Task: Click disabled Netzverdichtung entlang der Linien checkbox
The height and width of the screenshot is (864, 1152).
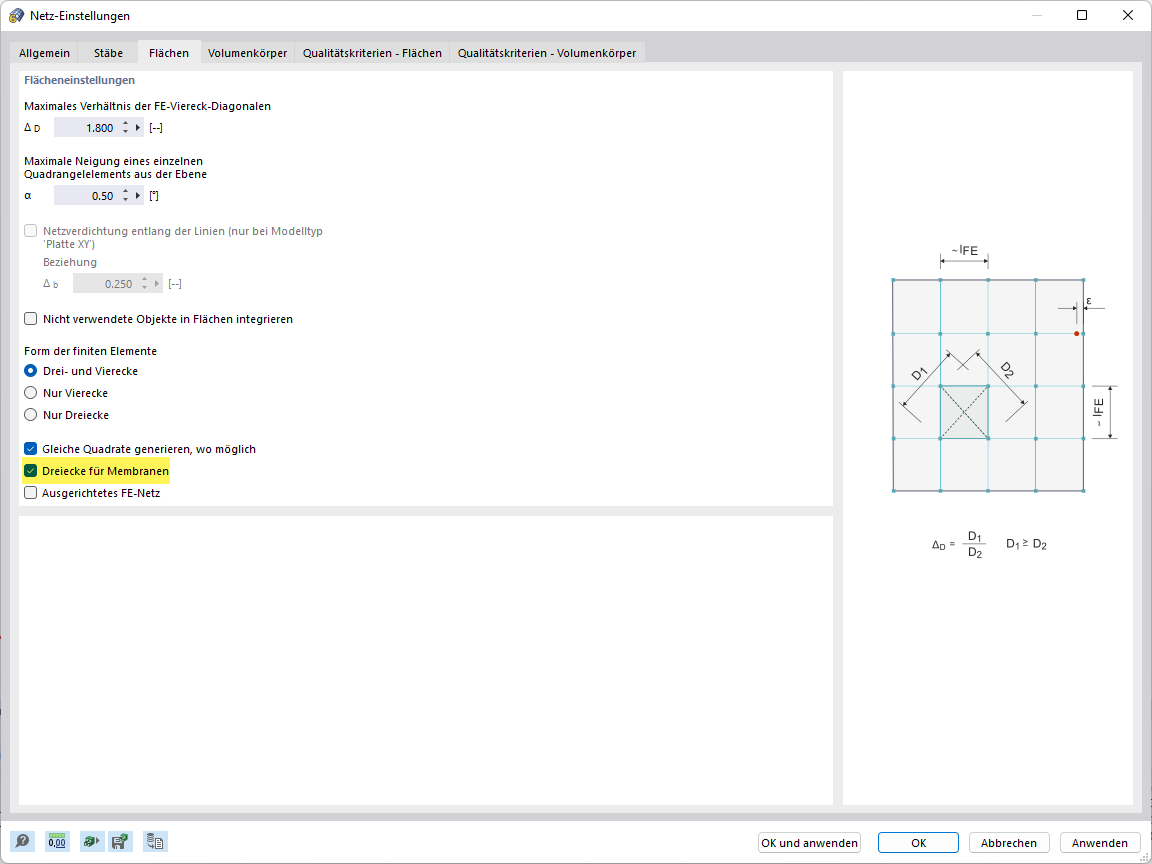Action: pyautogui.click(x=31, y=231)
